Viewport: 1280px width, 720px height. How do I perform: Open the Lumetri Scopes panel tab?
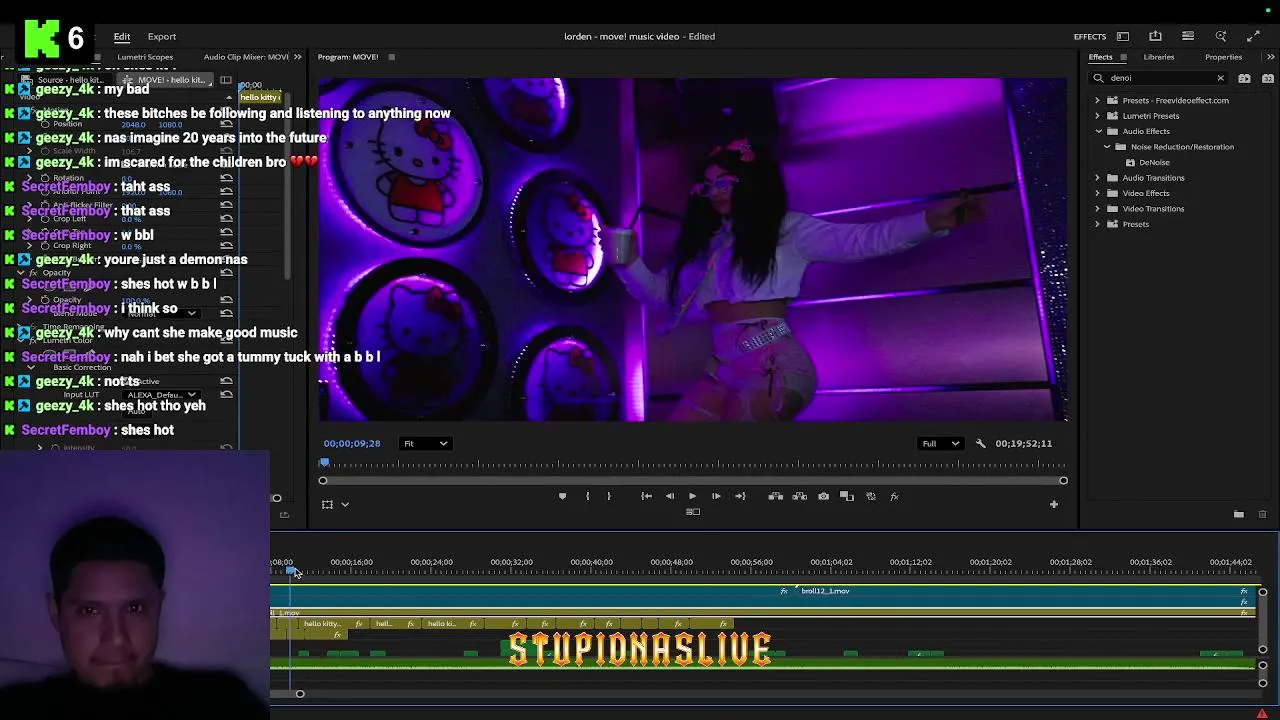click(x=145, y=57)
